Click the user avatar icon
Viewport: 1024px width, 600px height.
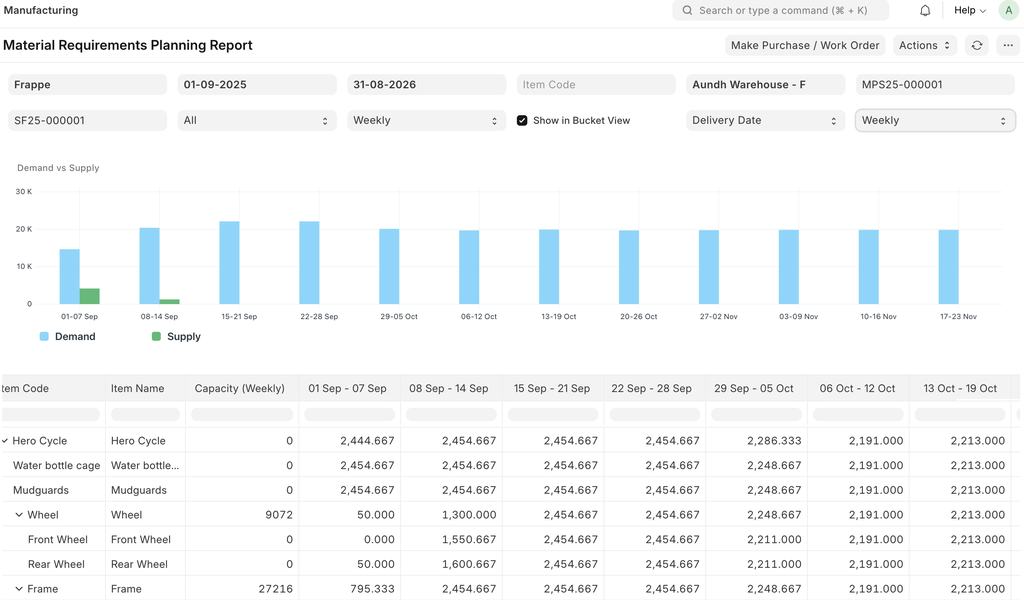tap(1008, 11)
